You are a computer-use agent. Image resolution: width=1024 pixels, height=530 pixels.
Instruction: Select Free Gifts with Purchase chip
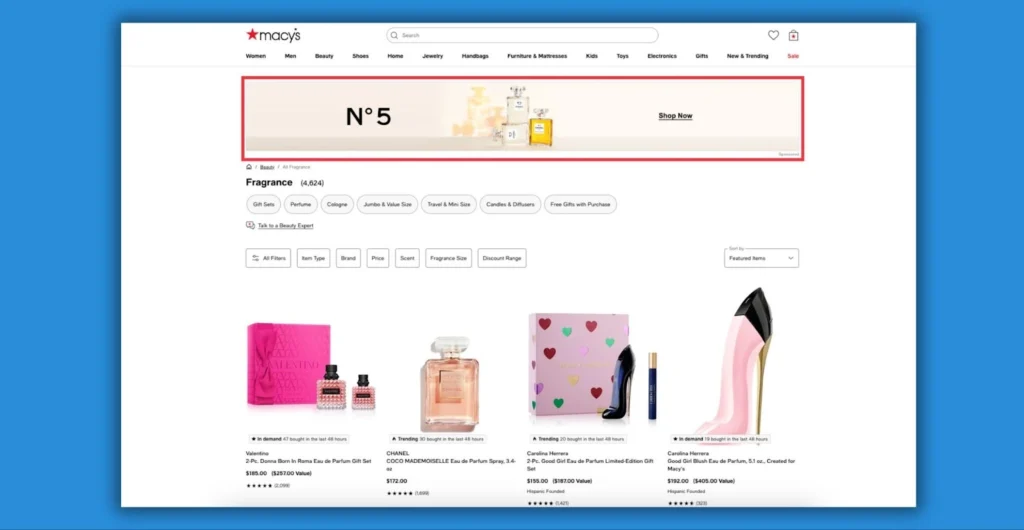coord(580,204)
